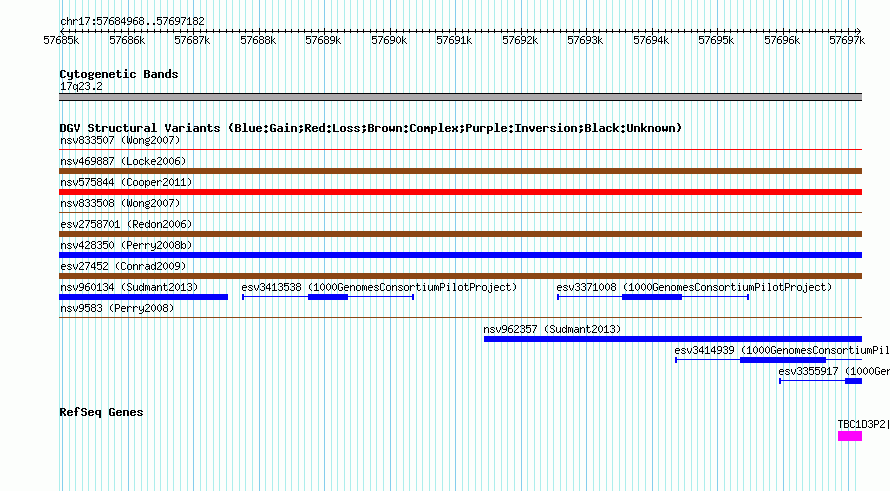Open the esv2758701 (Redon2006) label
890x491 pixels.
pos(126,224)
